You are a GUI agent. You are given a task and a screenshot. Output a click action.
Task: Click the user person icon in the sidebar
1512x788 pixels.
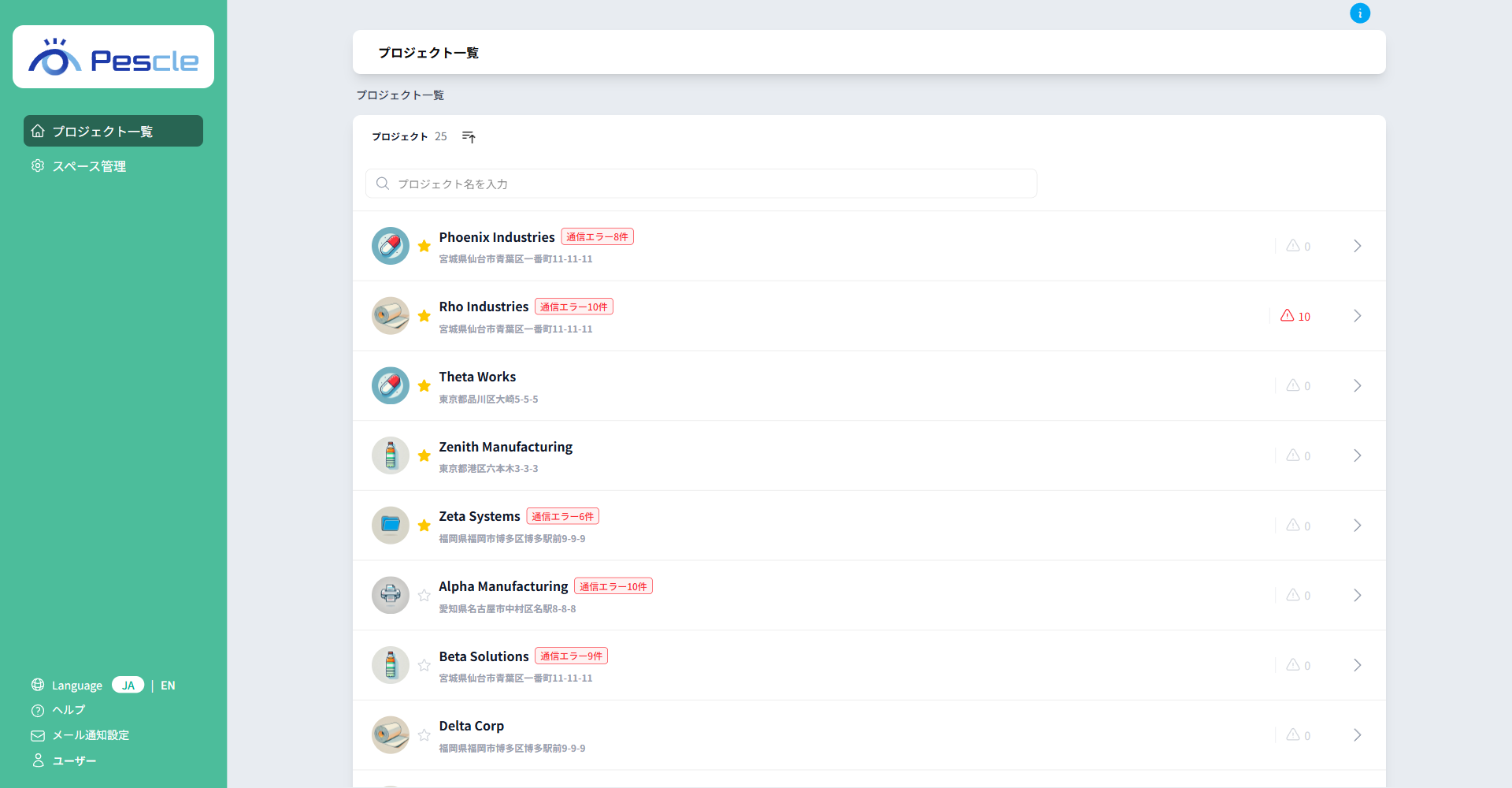[x=38, y=760]
